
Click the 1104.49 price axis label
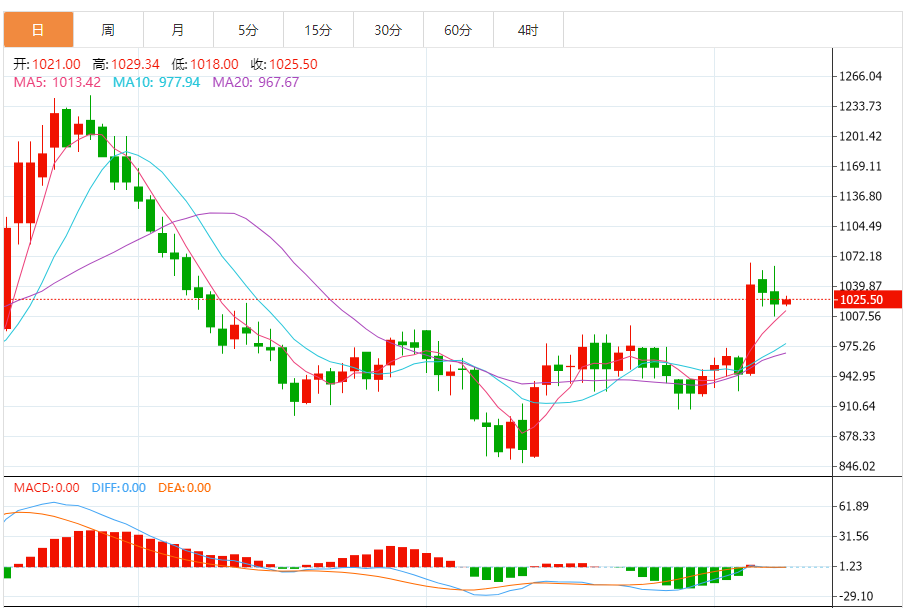coord(860,227)
